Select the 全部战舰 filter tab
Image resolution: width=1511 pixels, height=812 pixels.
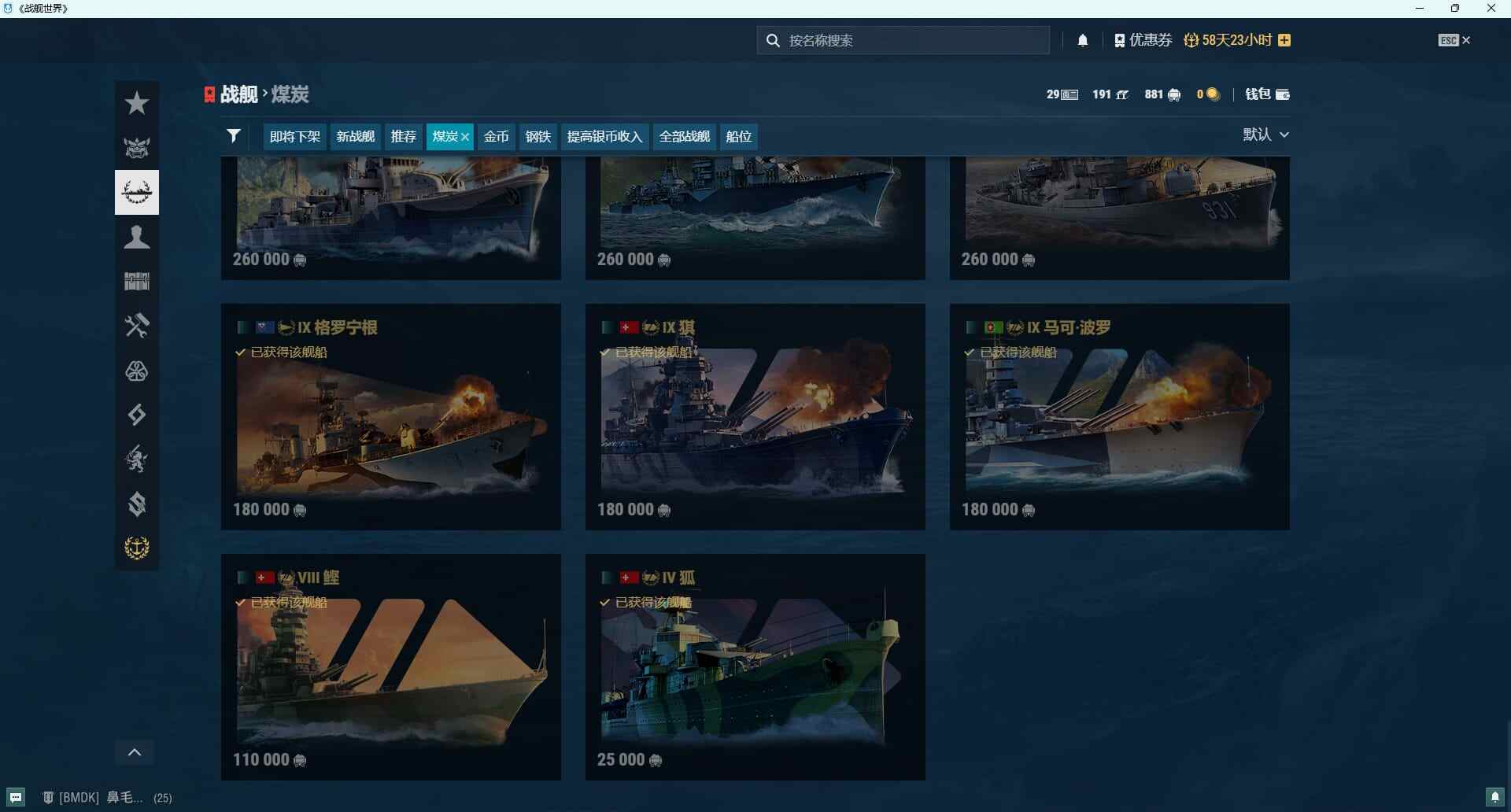click(x=685, y=136)
